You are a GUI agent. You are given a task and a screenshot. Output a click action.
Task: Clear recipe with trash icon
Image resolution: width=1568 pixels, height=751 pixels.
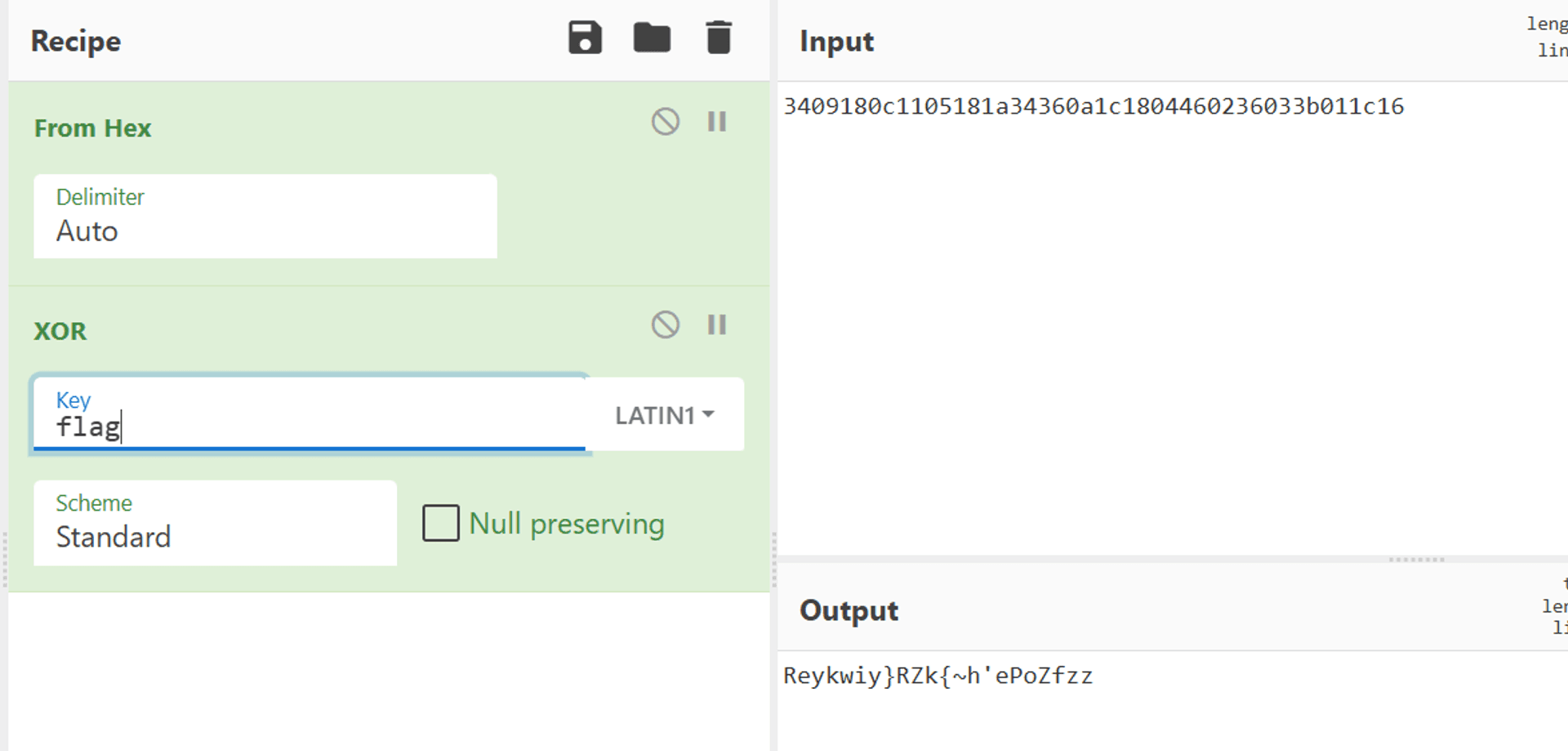pos(719,38)
